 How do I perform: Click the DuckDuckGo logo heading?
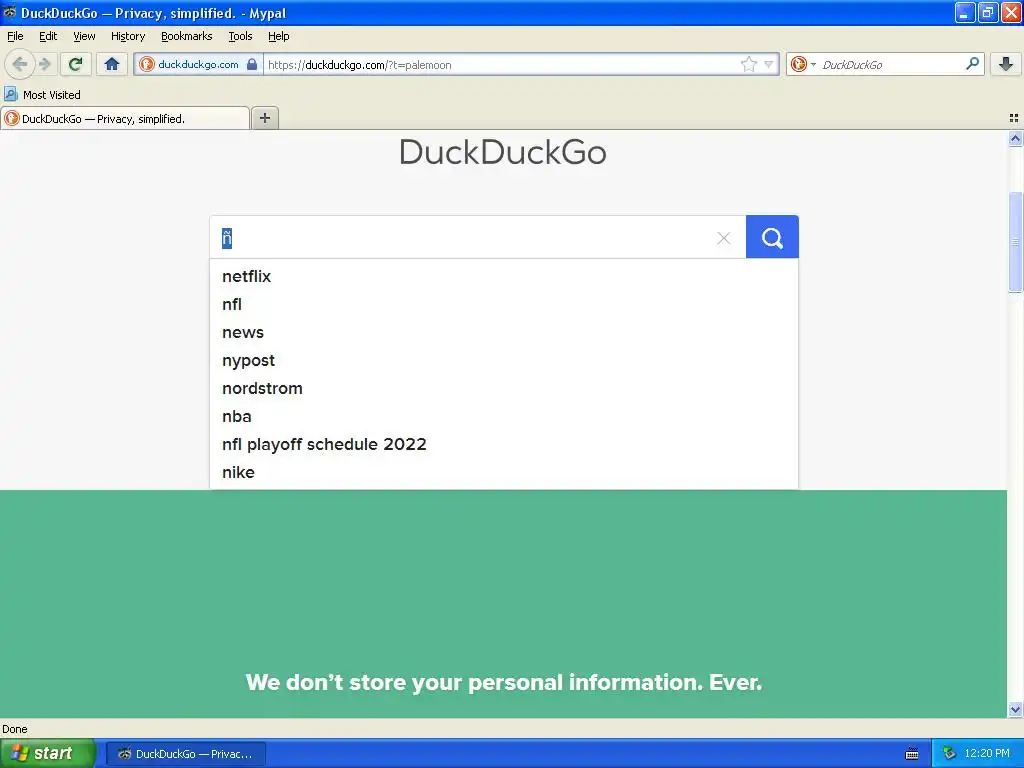pyautogui.click(x=503, y=152)
